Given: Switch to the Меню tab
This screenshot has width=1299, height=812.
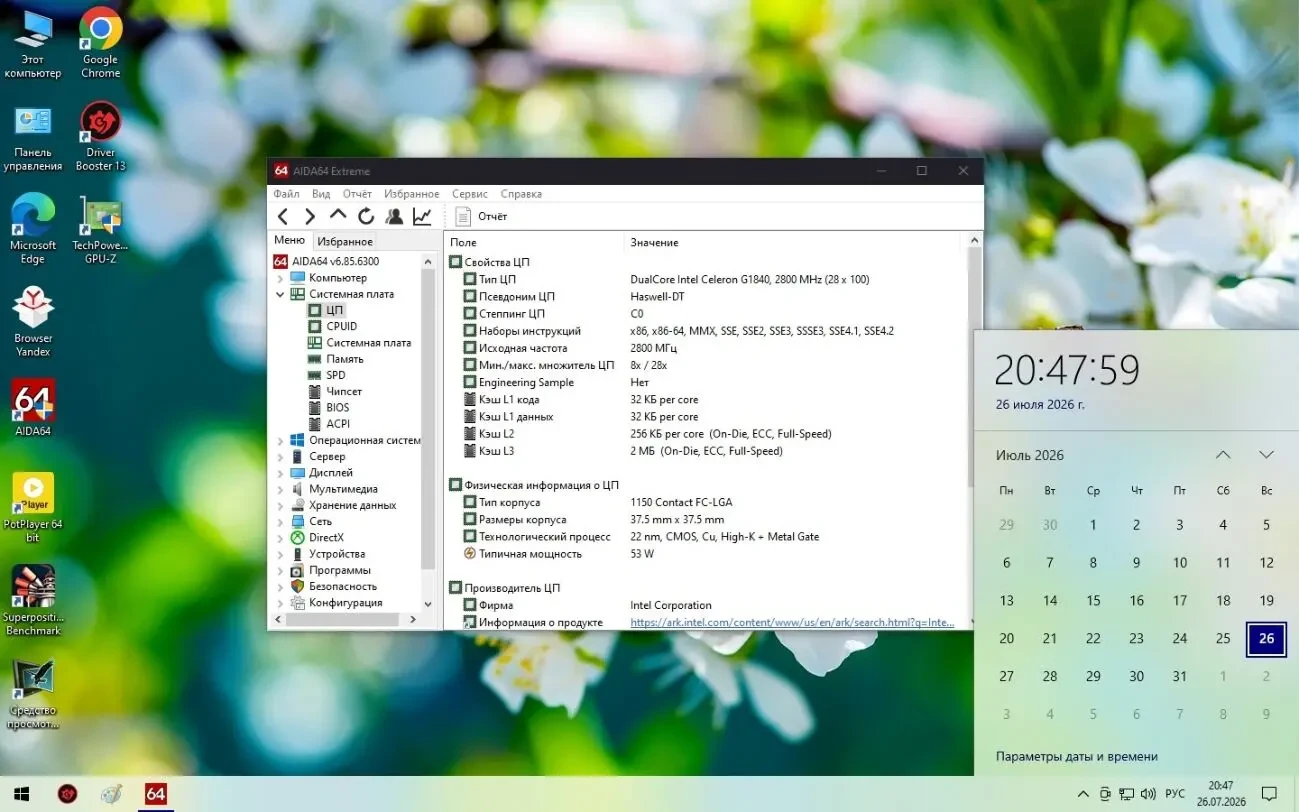Looking at the screenshot, I should point(289,240).
